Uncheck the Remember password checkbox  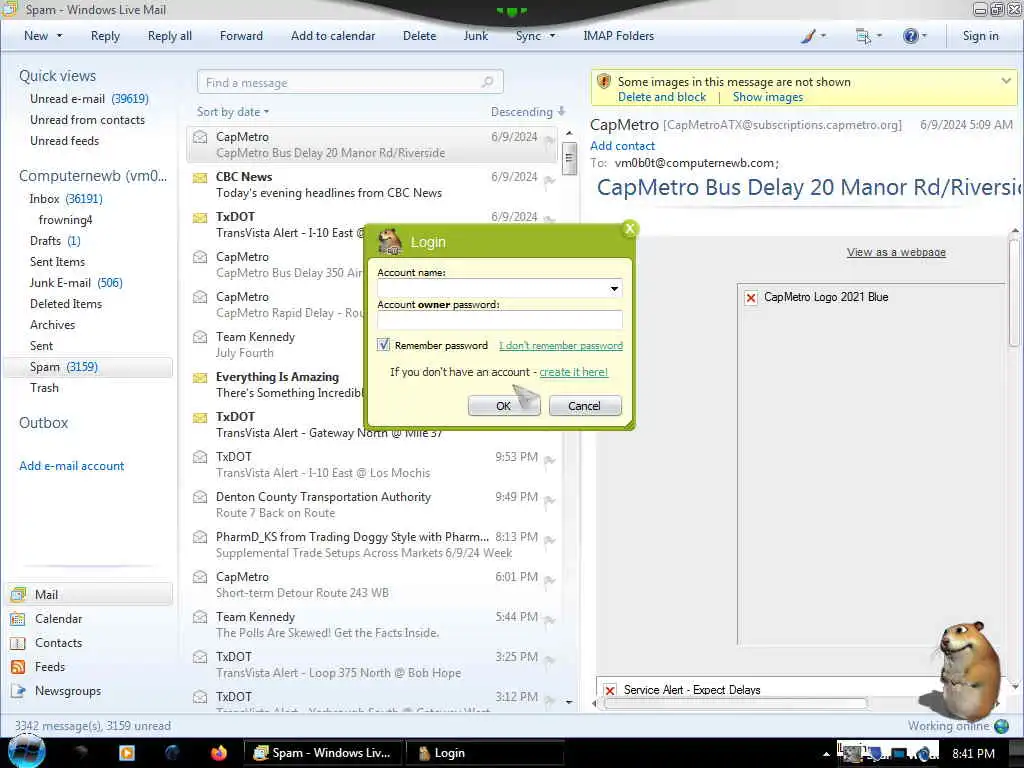coord(383,345)
